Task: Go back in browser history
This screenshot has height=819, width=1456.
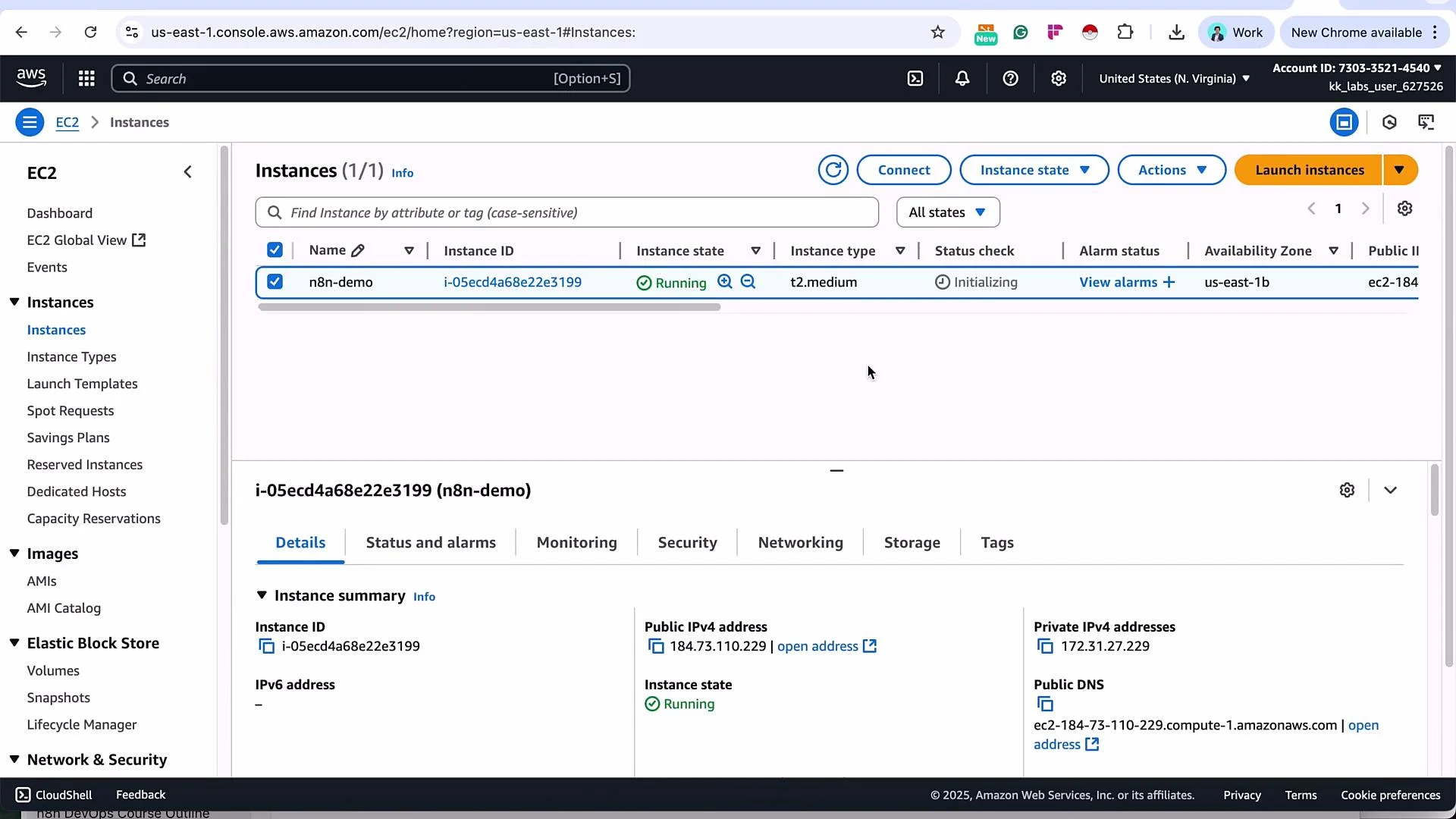Action: [21, 32]
